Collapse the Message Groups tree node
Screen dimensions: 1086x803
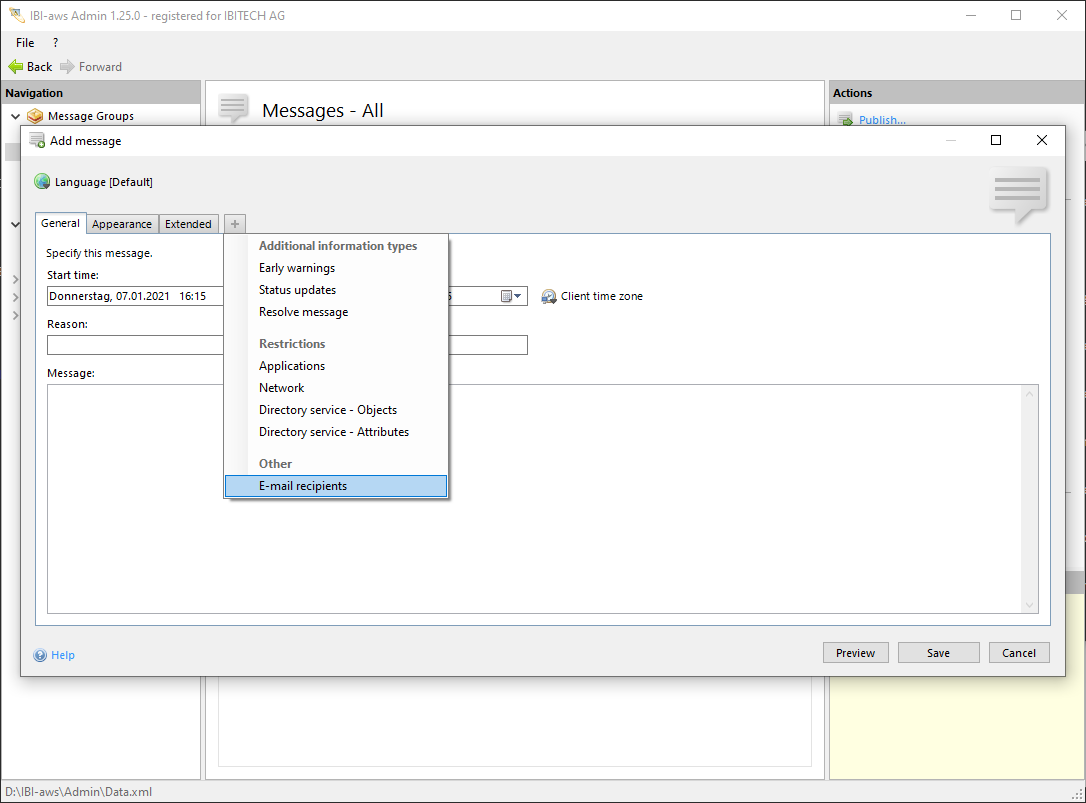click(15, 116)
